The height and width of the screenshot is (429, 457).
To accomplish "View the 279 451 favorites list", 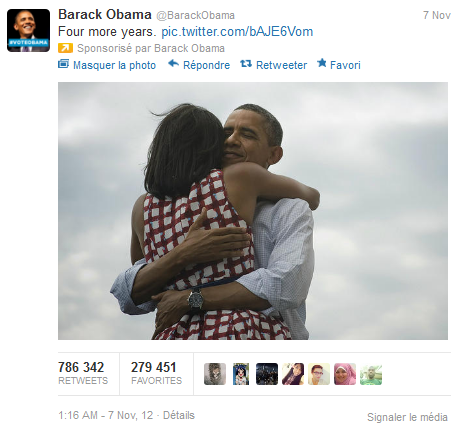I will 156,373.
